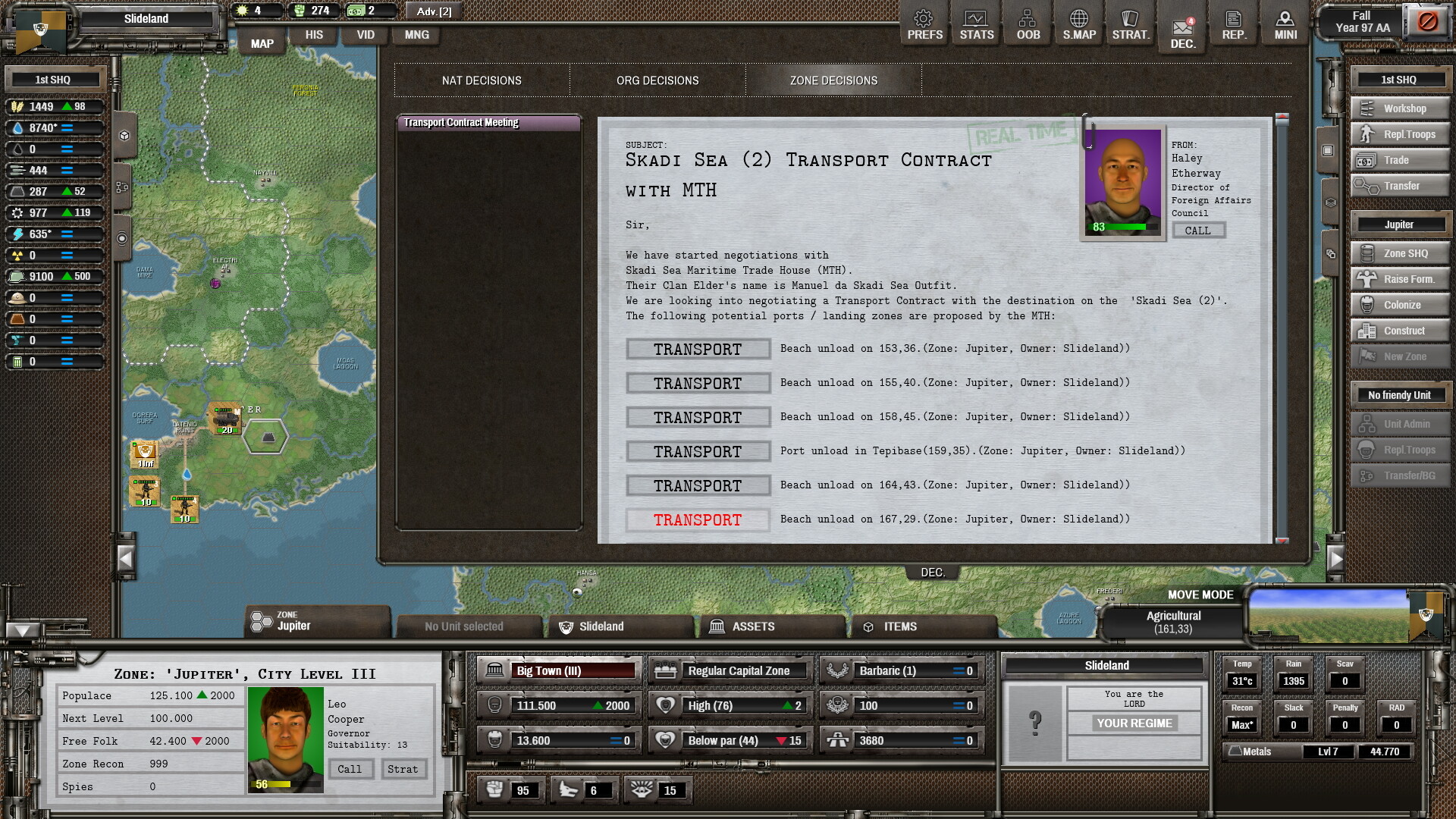Toggle MOVE MODE setting
Viewport: 1456px width, 819px height.
tap(1200, 593)
